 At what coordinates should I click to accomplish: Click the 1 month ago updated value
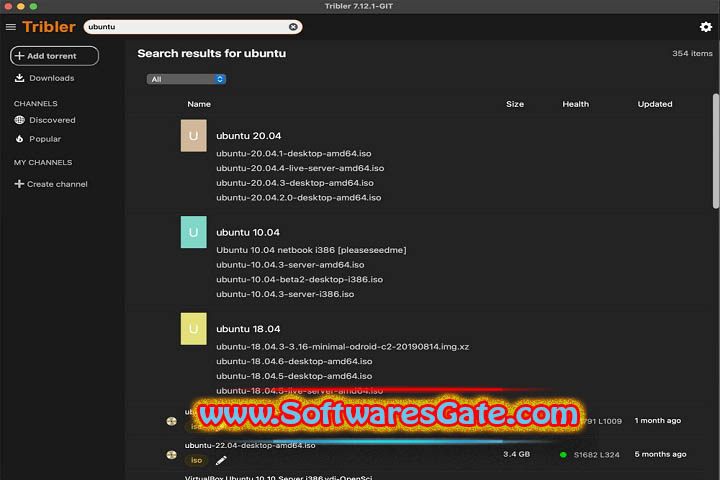(x=658, y=420)
